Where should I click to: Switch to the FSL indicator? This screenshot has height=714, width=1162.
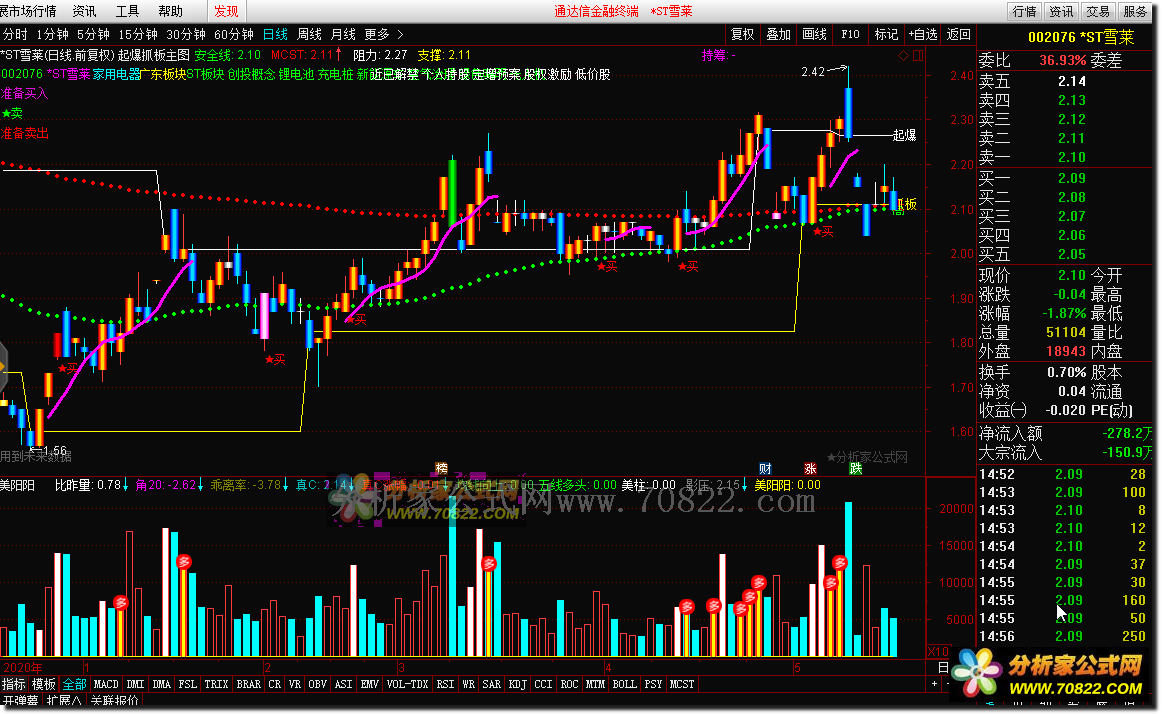point(188,684)
